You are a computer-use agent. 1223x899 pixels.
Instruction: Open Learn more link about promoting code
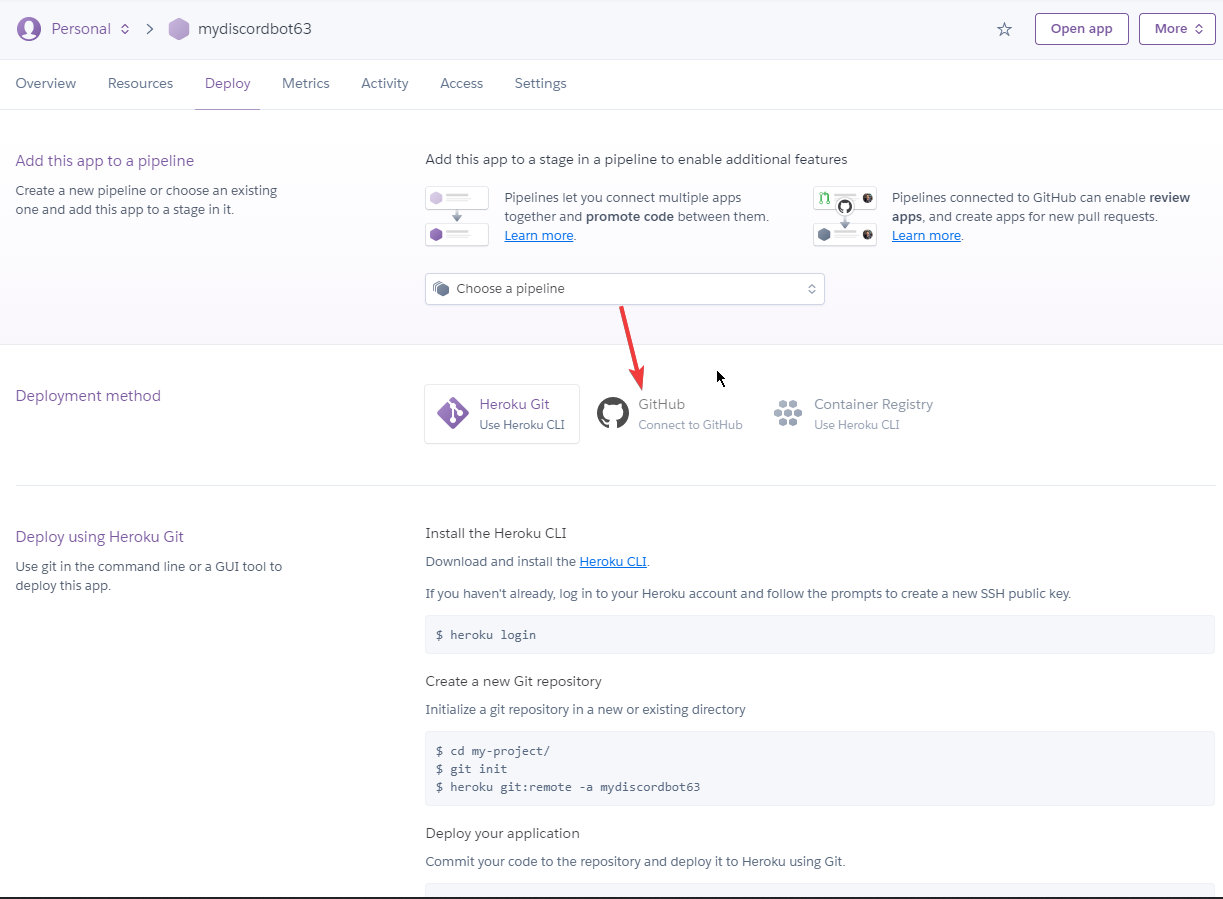[x=539, y=236]
